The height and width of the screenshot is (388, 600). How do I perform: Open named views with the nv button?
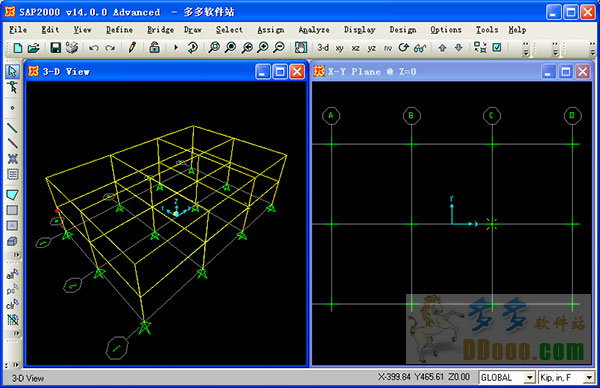pos(388,48)
